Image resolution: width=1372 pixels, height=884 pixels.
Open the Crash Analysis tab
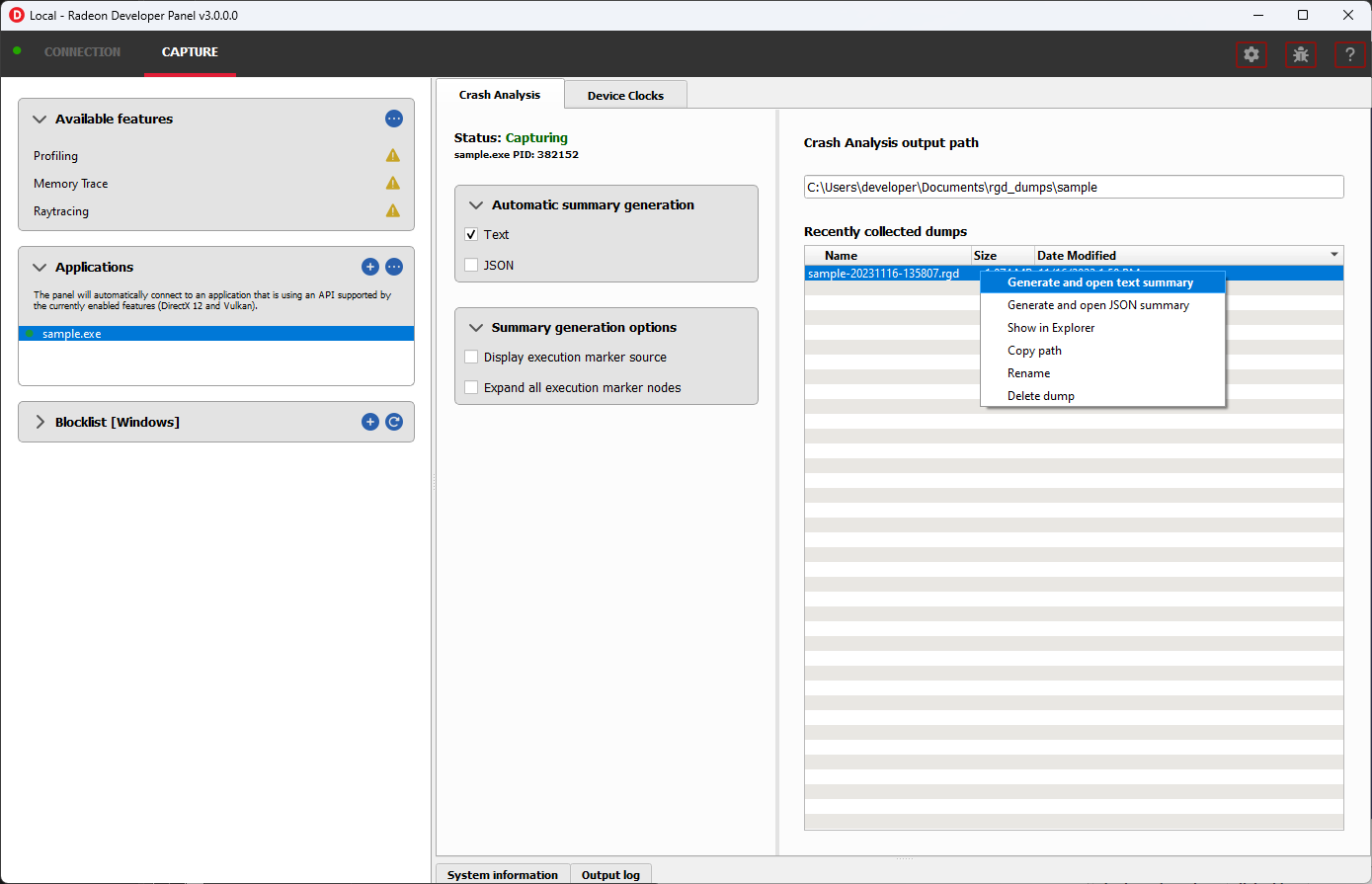[500, 95]
